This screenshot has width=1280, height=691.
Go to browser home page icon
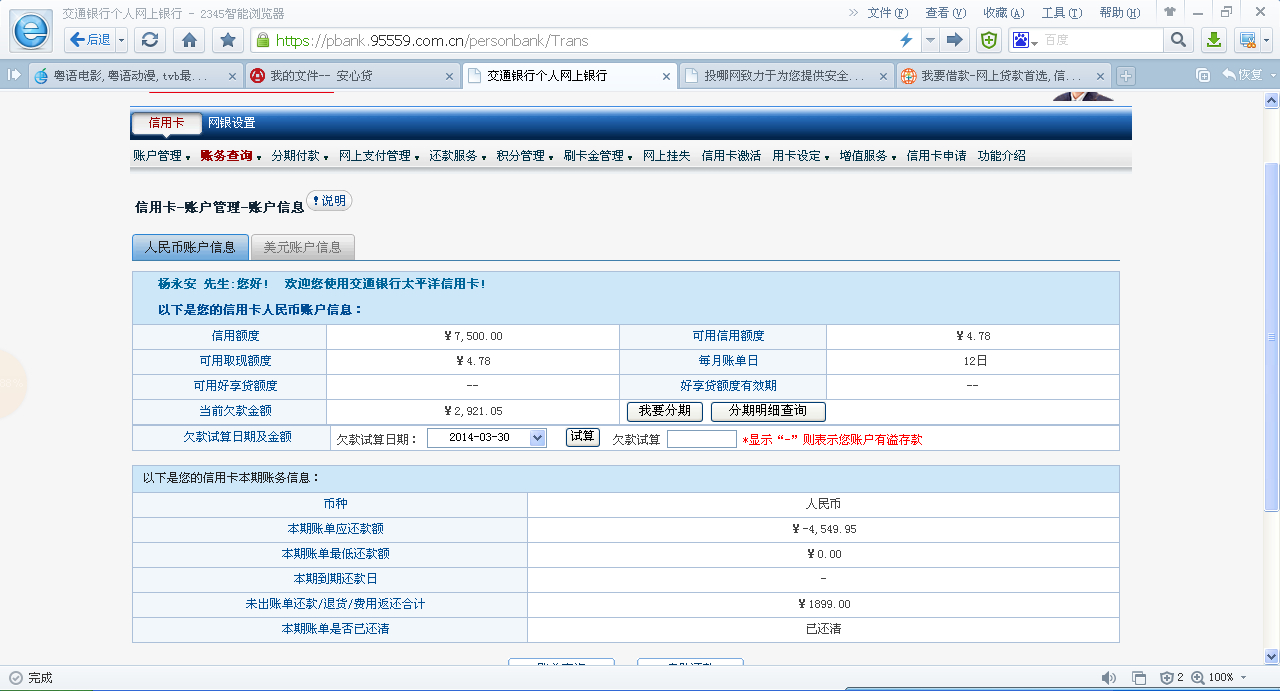click(x=188, y=40)
